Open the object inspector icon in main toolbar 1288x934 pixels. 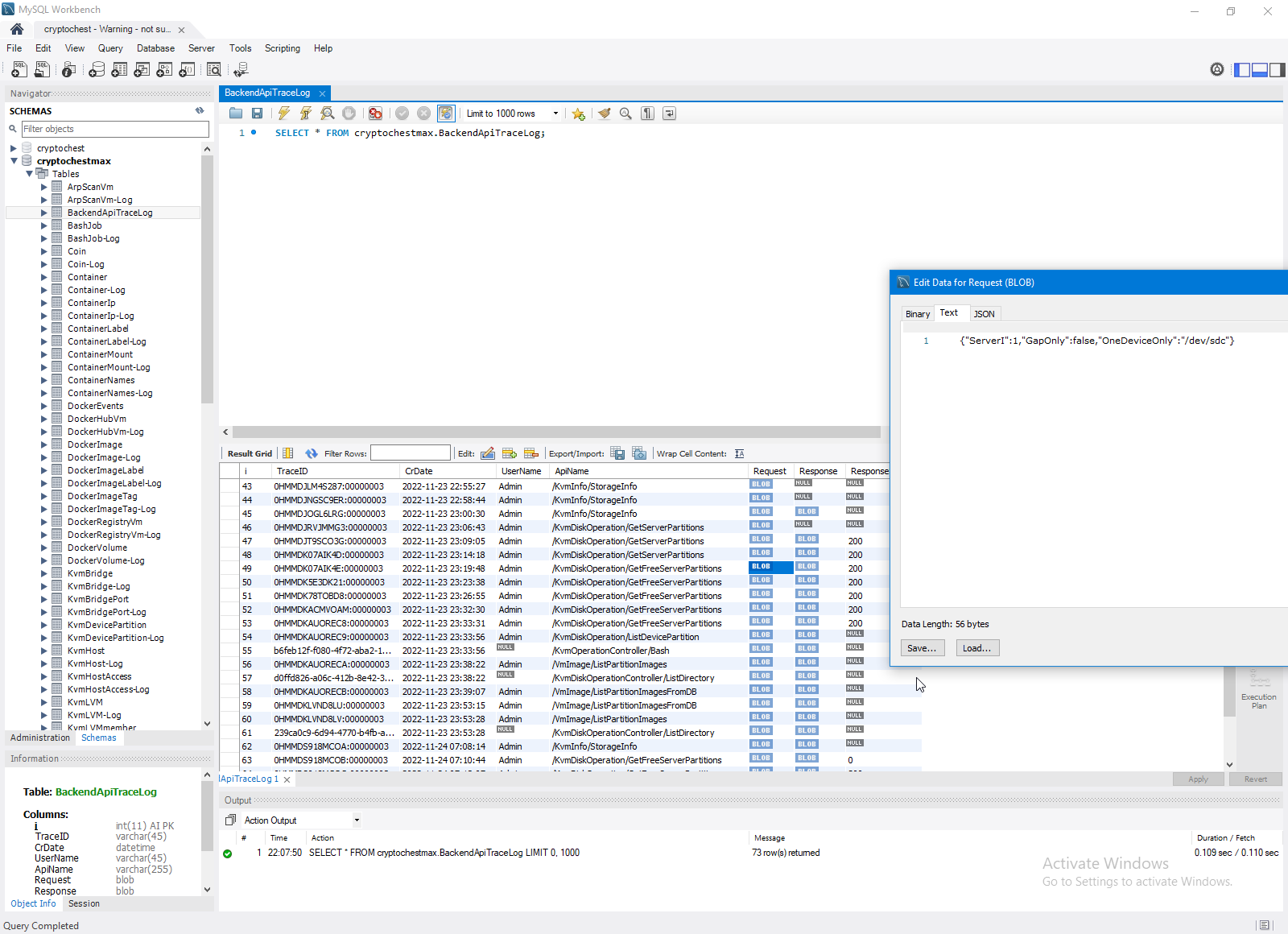(69, 70)
